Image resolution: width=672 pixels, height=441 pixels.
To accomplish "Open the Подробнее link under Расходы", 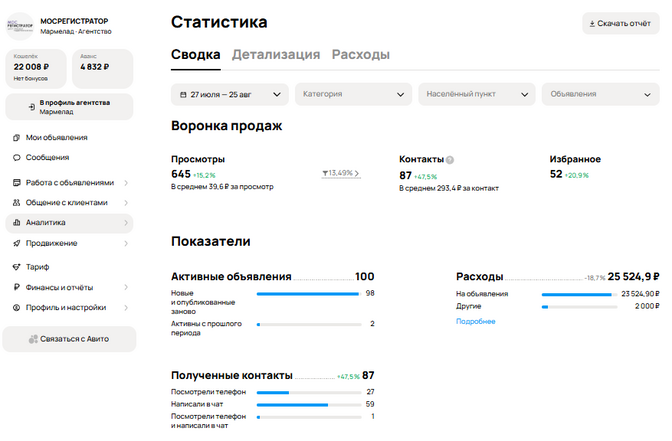I will tap(475, 321).
